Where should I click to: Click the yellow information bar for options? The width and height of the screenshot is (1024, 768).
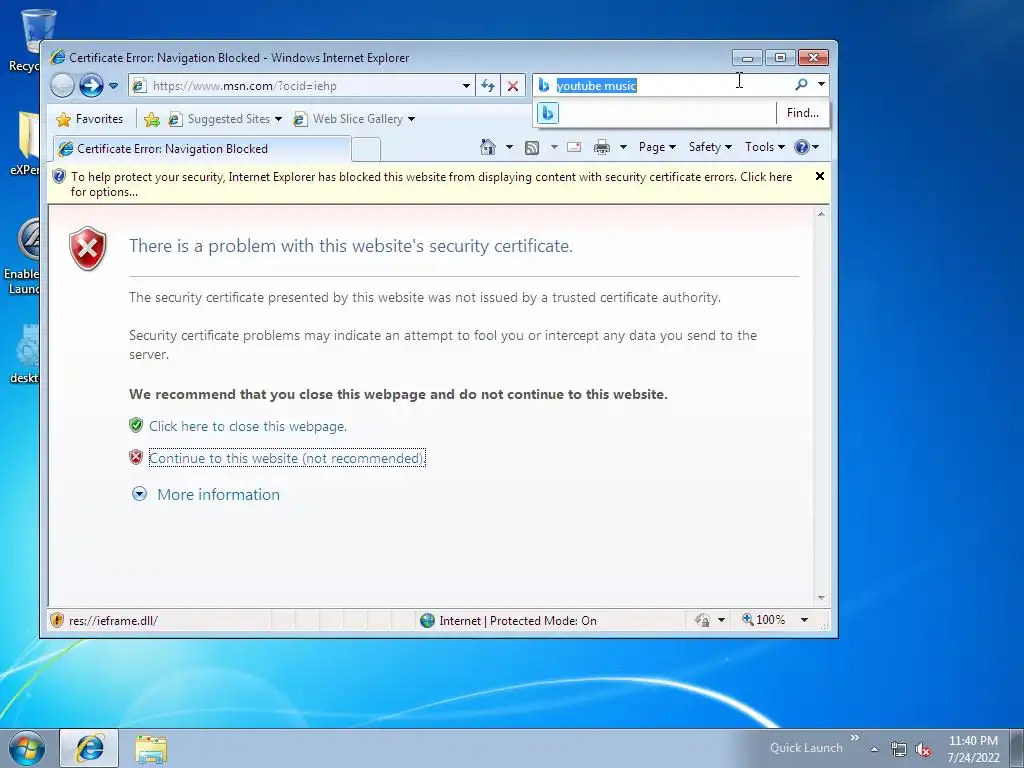click(x=431, y=184)
